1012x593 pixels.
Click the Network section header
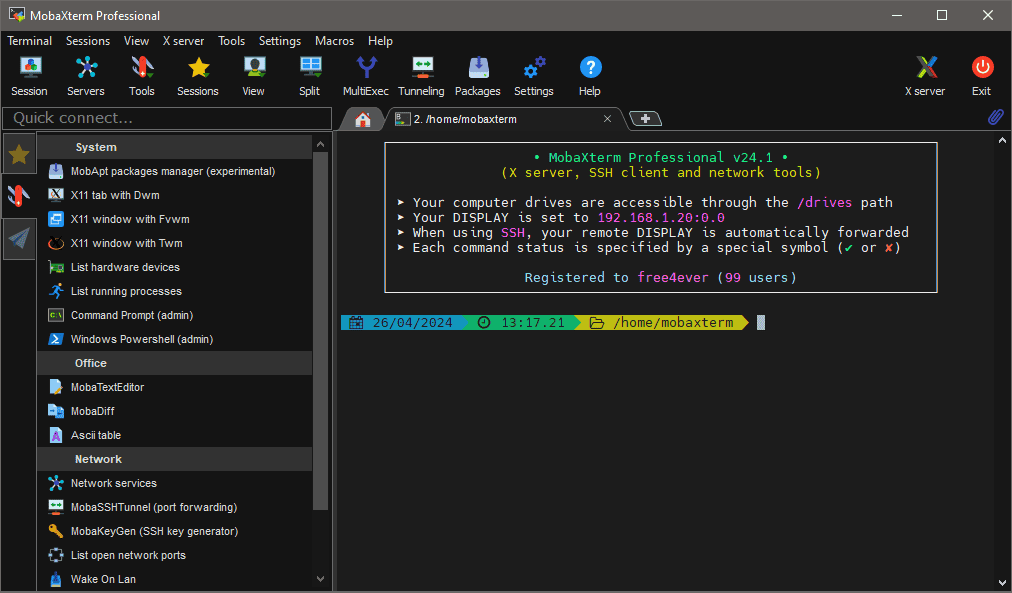tap(174, 459)
